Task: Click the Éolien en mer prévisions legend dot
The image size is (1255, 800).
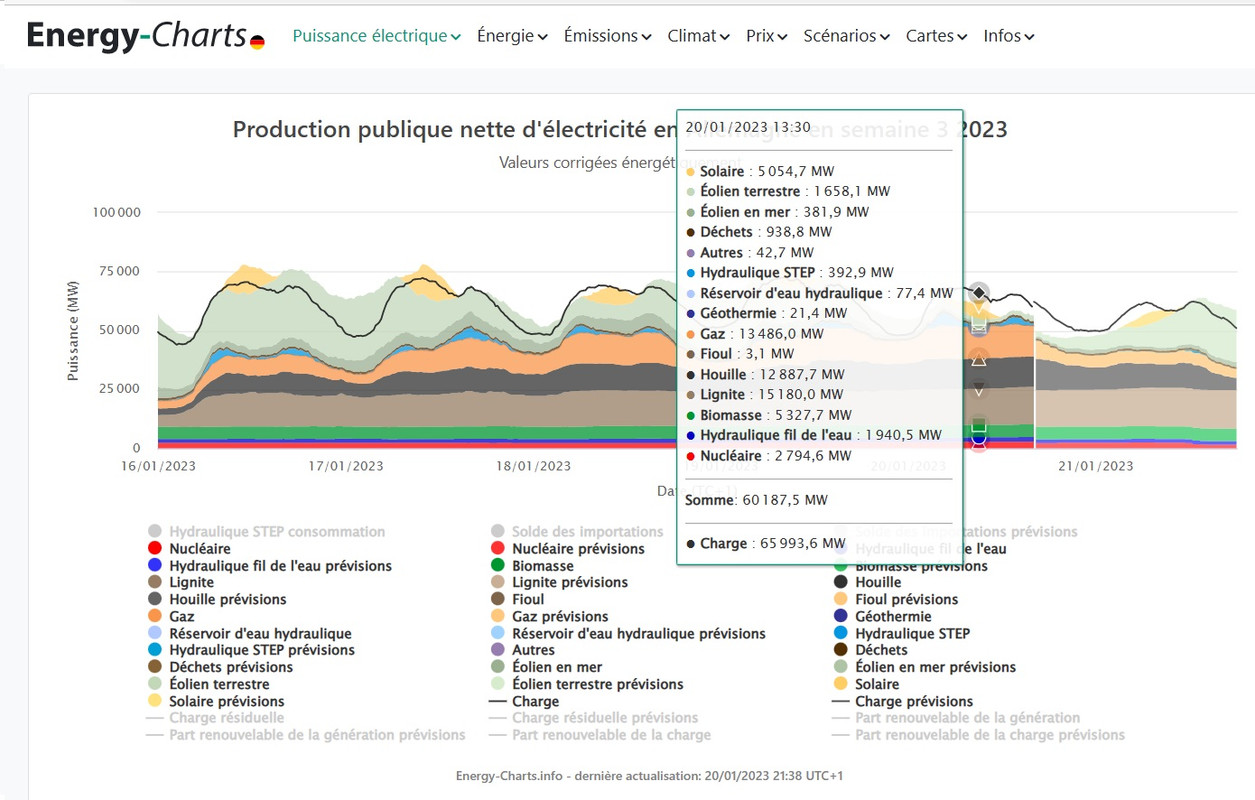Action: coord(841,667)
